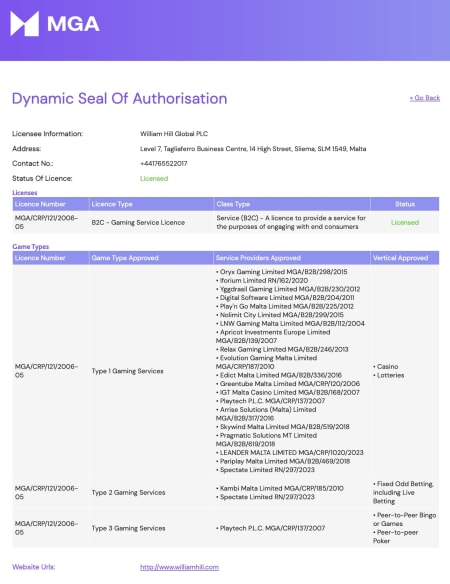The image size is (450, 584).
Task: Click the MGA logo in the header
Action: tap(55, 24)
